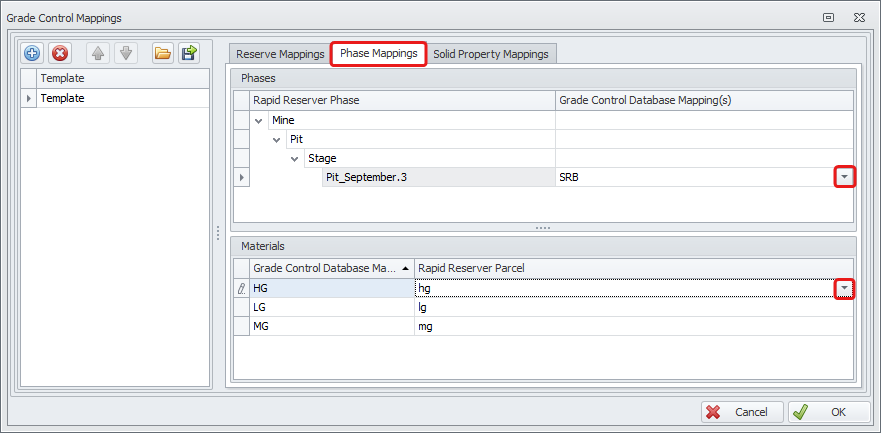Move template down with arrow icon
This screenshot has height=433, width=881.
125,53
